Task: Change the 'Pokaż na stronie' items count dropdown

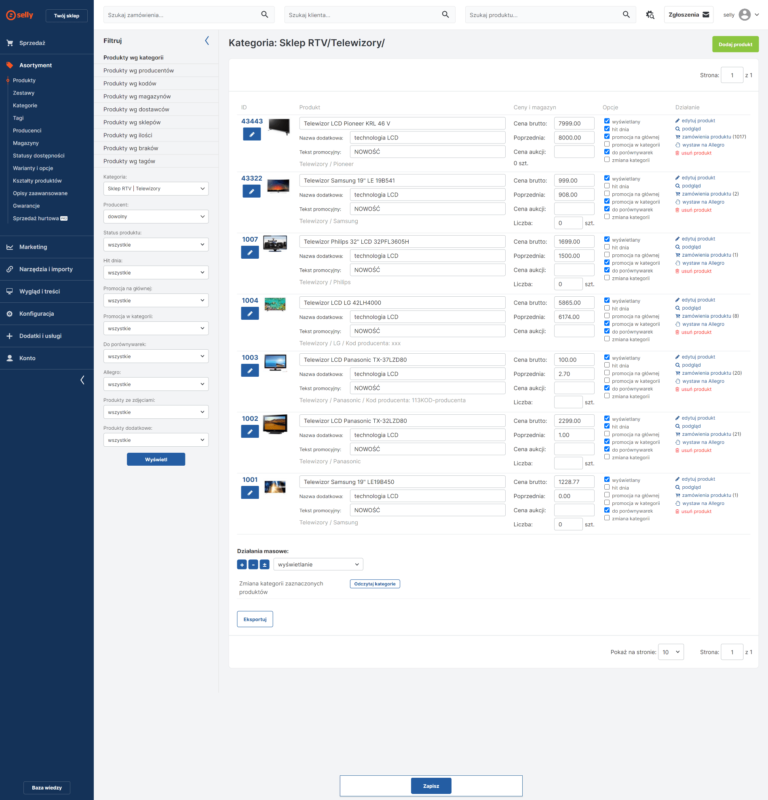Action: (x=671, y=651)
